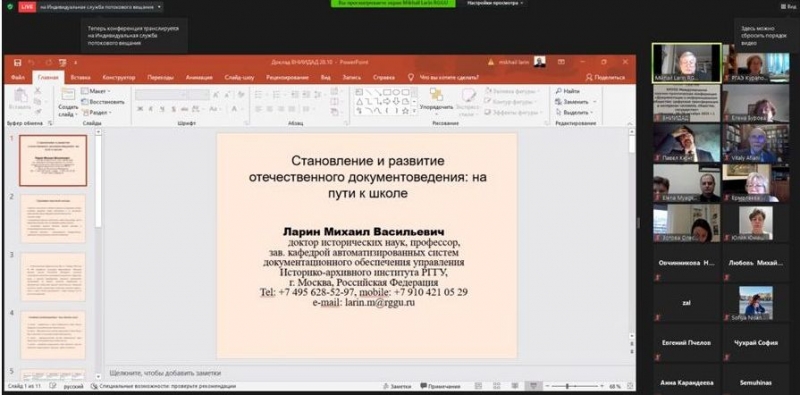
Task: Click the Создать слайд (new slide) icon
Action: pyautogui.click(x=68, y=94)
